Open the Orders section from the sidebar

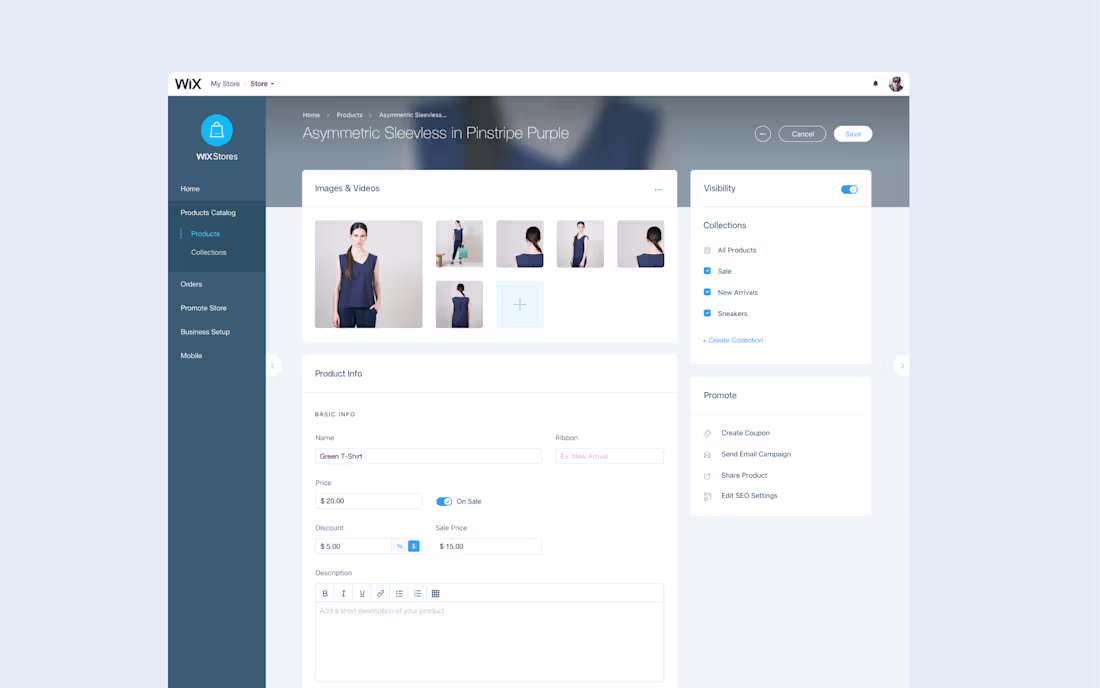[x=191, y=283]
